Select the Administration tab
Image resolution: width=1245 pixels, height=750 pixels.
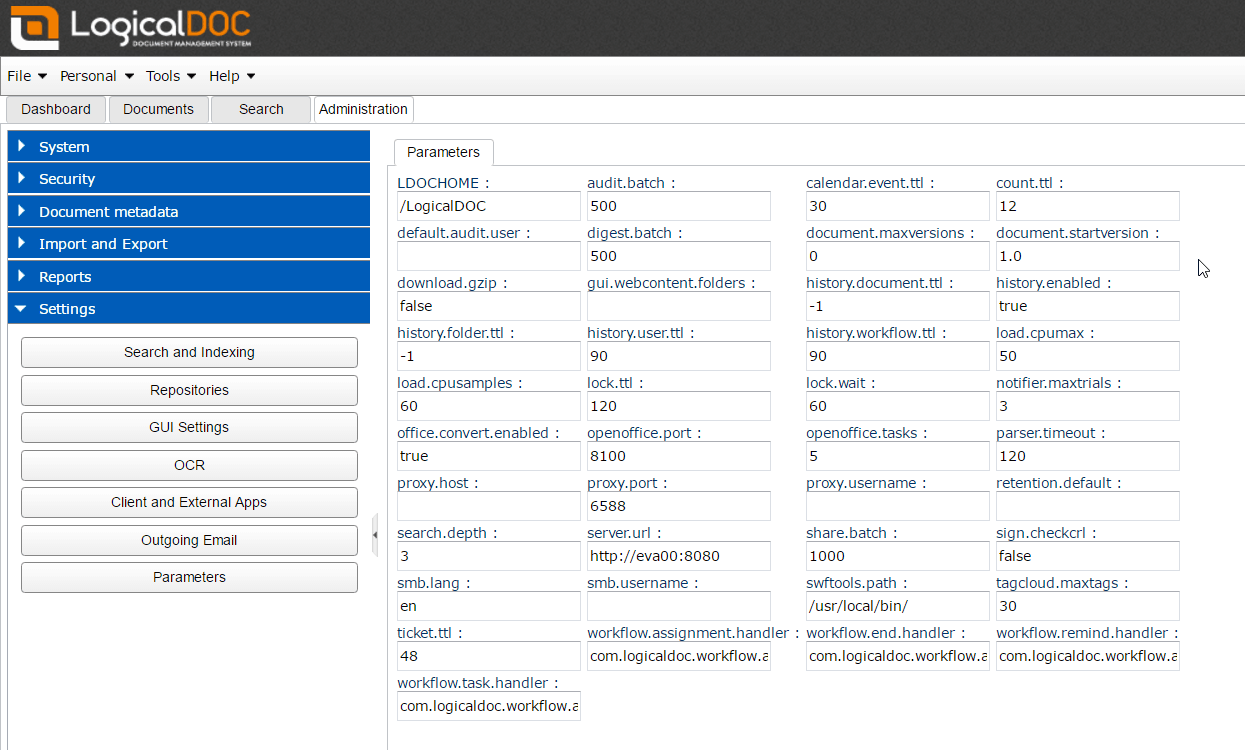click(x=363, y=109)
